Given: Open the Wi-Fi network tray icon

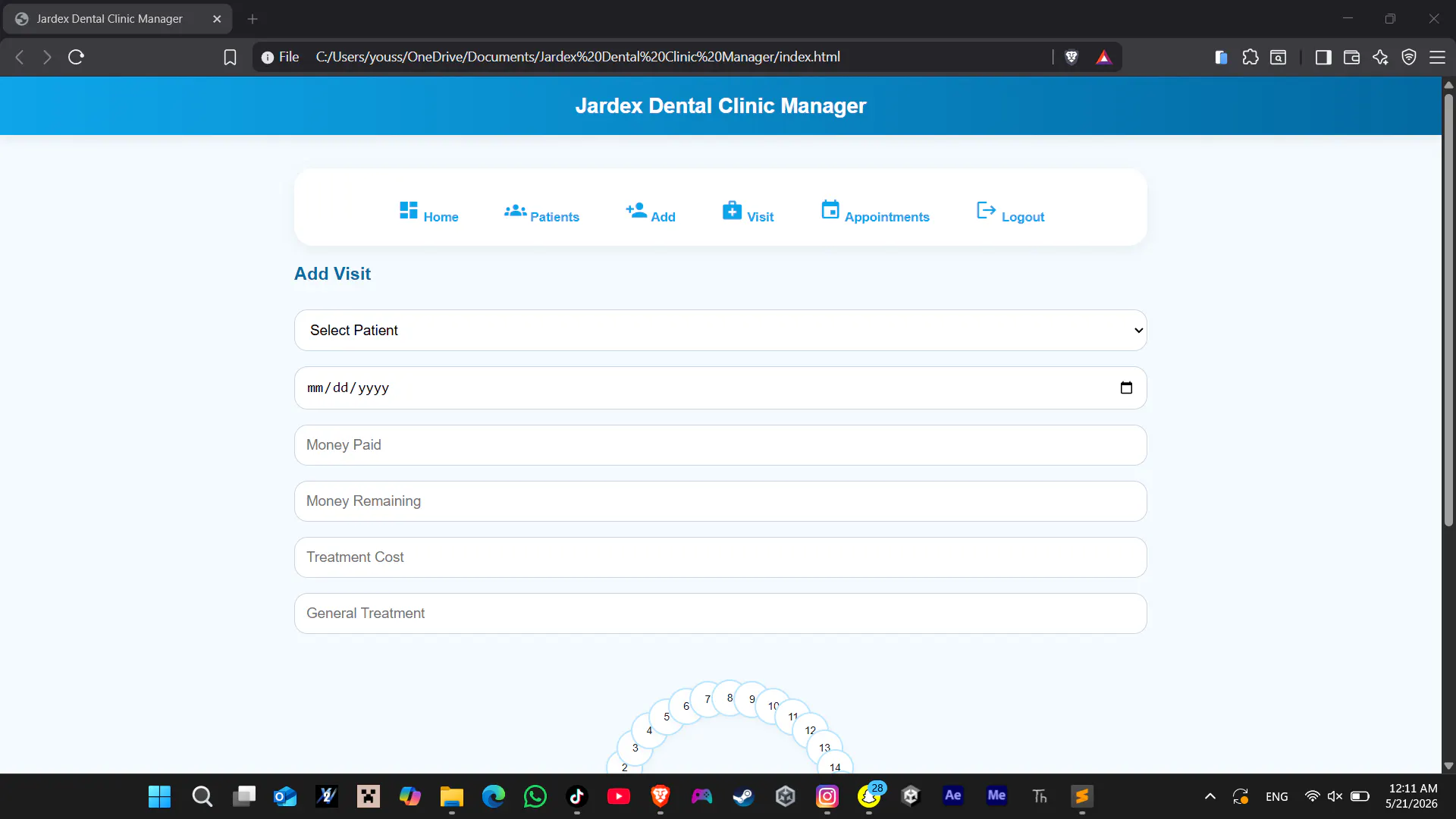Looking at the screenshot, I should click(1312, 796).
